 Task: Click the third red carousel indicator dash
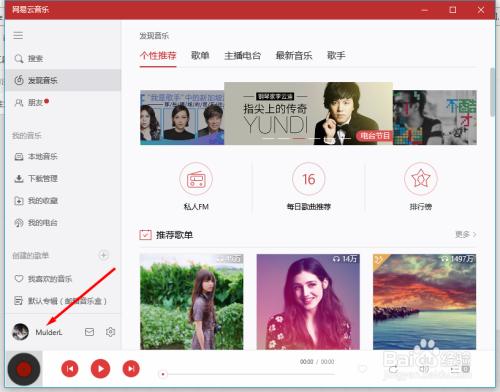coord(299,138)
